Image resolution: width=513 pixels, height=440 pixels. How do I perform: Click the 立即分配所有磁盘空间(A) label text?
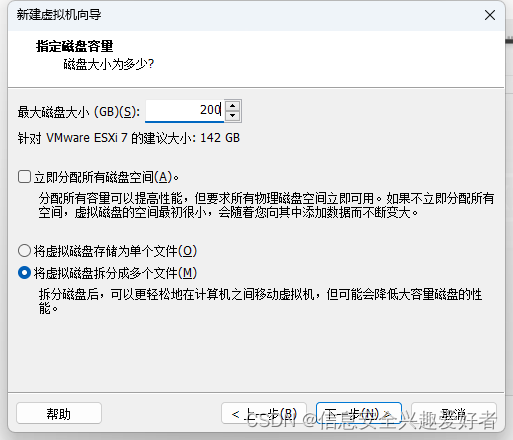click(x=106, y=177)
